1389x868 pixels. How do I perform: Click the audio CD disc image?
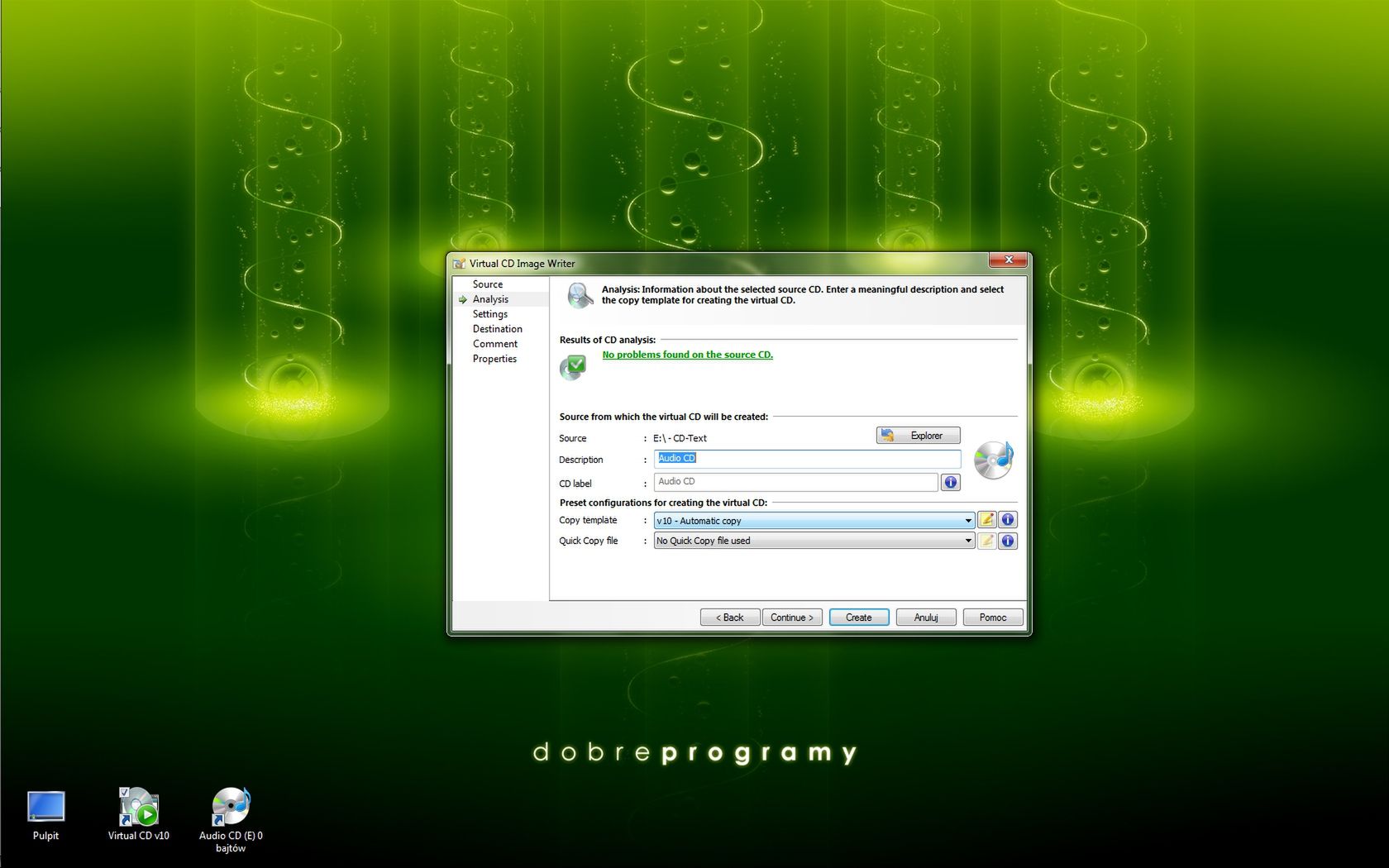(x=993, y=460)
